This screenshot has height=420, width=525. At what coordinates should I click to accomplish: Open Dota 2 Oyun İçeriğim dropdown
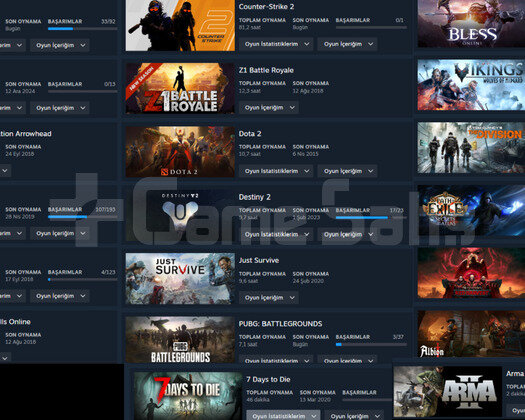tap(348, 171)
